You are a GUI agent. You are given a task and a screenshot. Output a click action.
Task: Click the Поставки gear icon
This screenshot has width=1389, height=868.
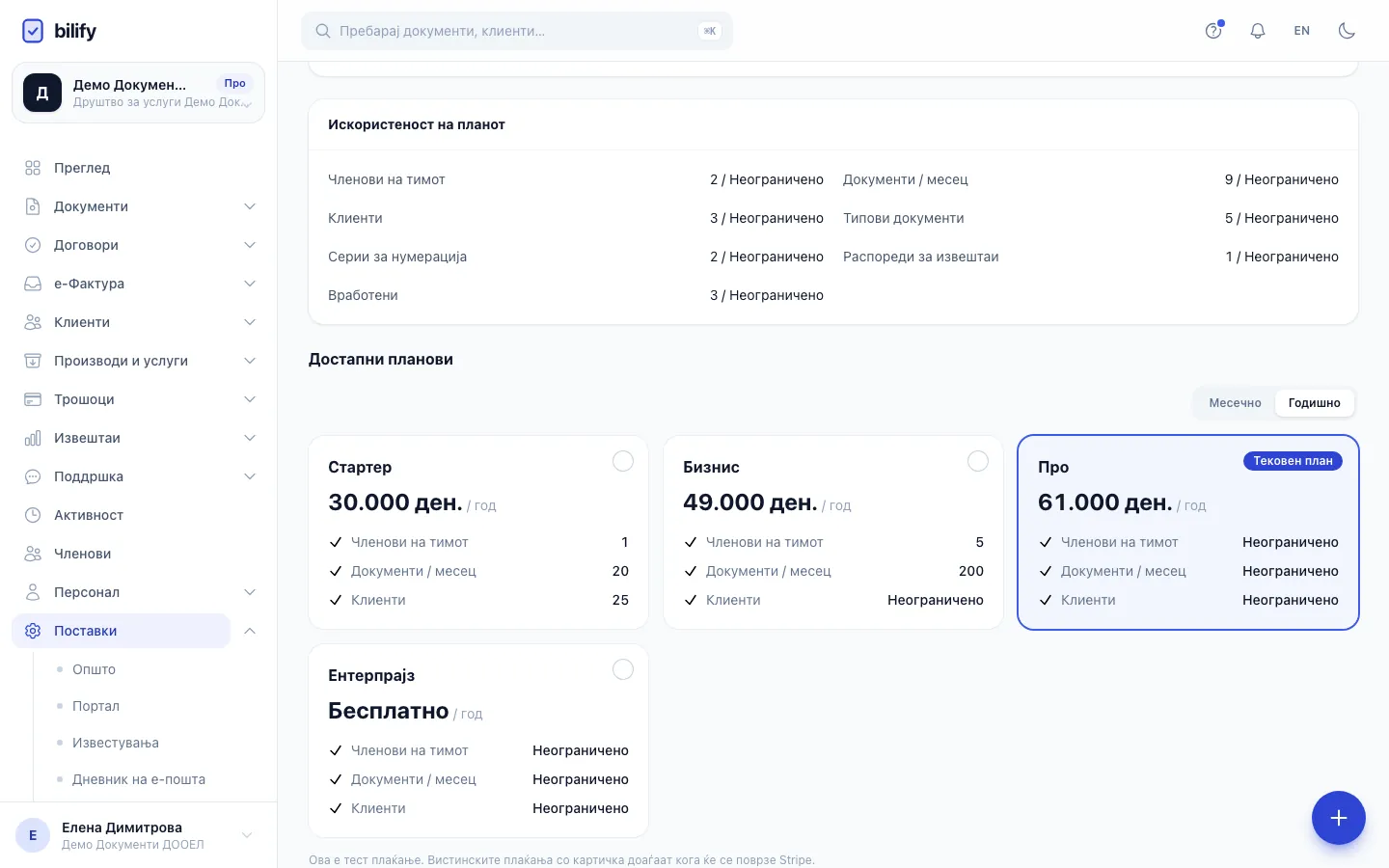(x=33, y=631)
